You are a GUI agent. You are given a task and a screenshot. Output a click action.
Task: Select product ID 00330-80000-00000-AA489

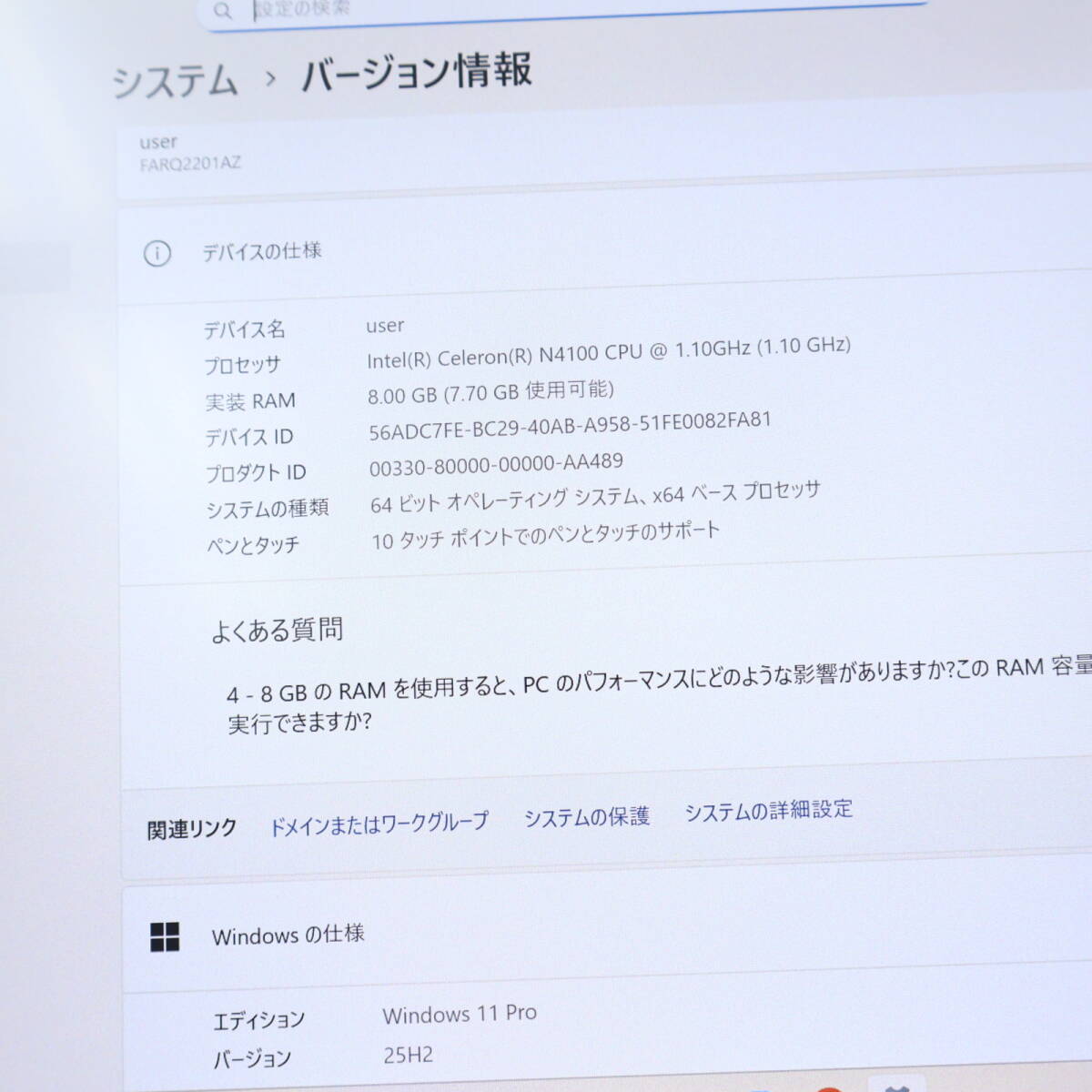click(x=496, y=465)
